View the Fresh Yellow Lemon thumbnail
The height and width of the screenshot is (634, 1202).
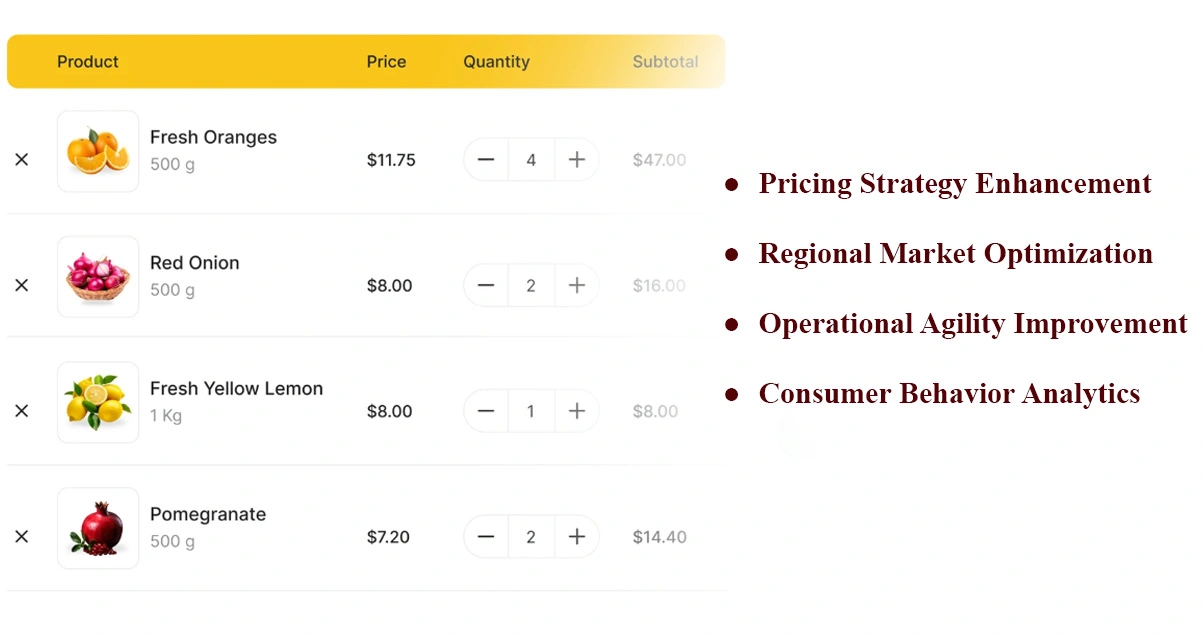tap(98, 402)
